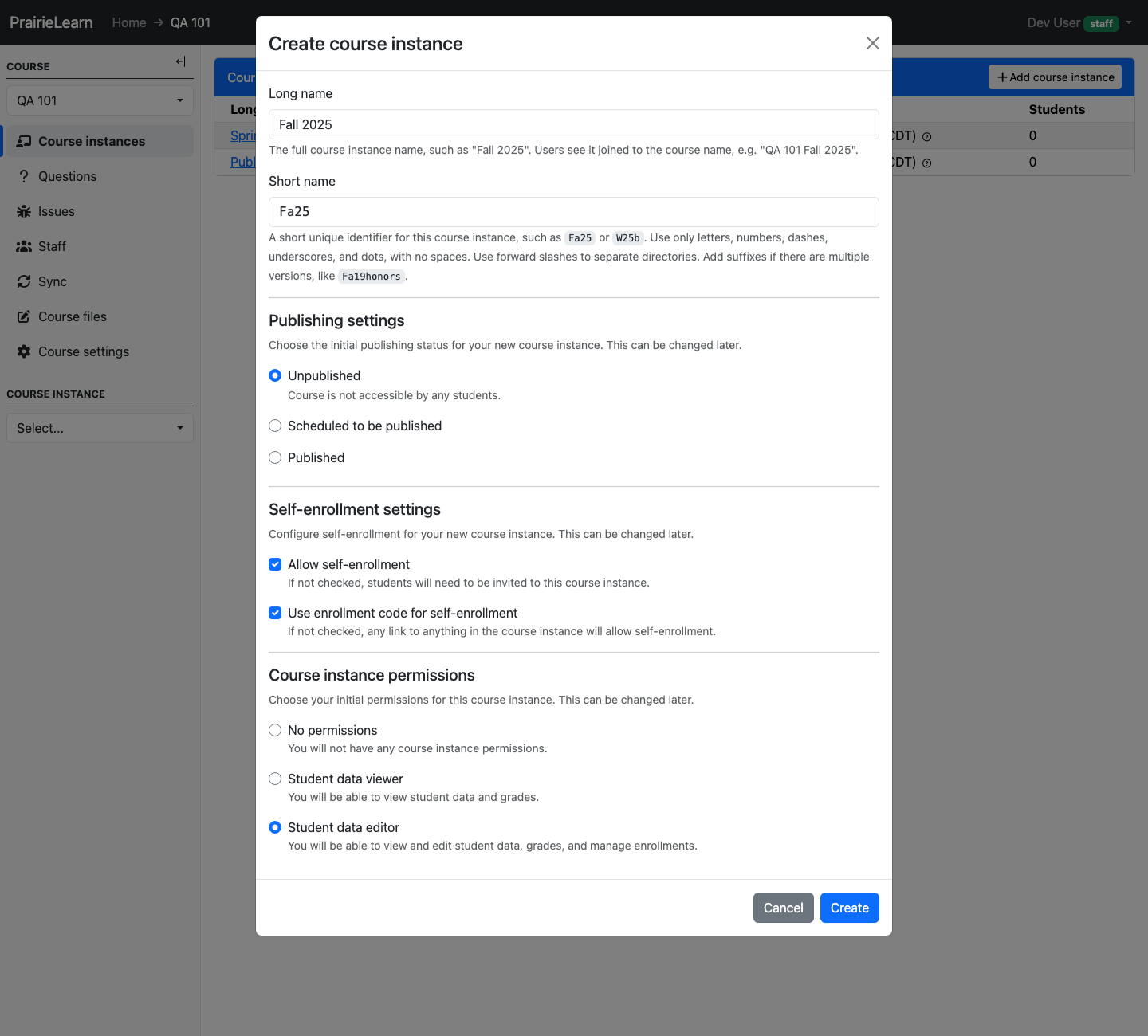Screen dimensions: 1148x1036
Task: Click the Add course instance button
Action: coord(1056,77)
